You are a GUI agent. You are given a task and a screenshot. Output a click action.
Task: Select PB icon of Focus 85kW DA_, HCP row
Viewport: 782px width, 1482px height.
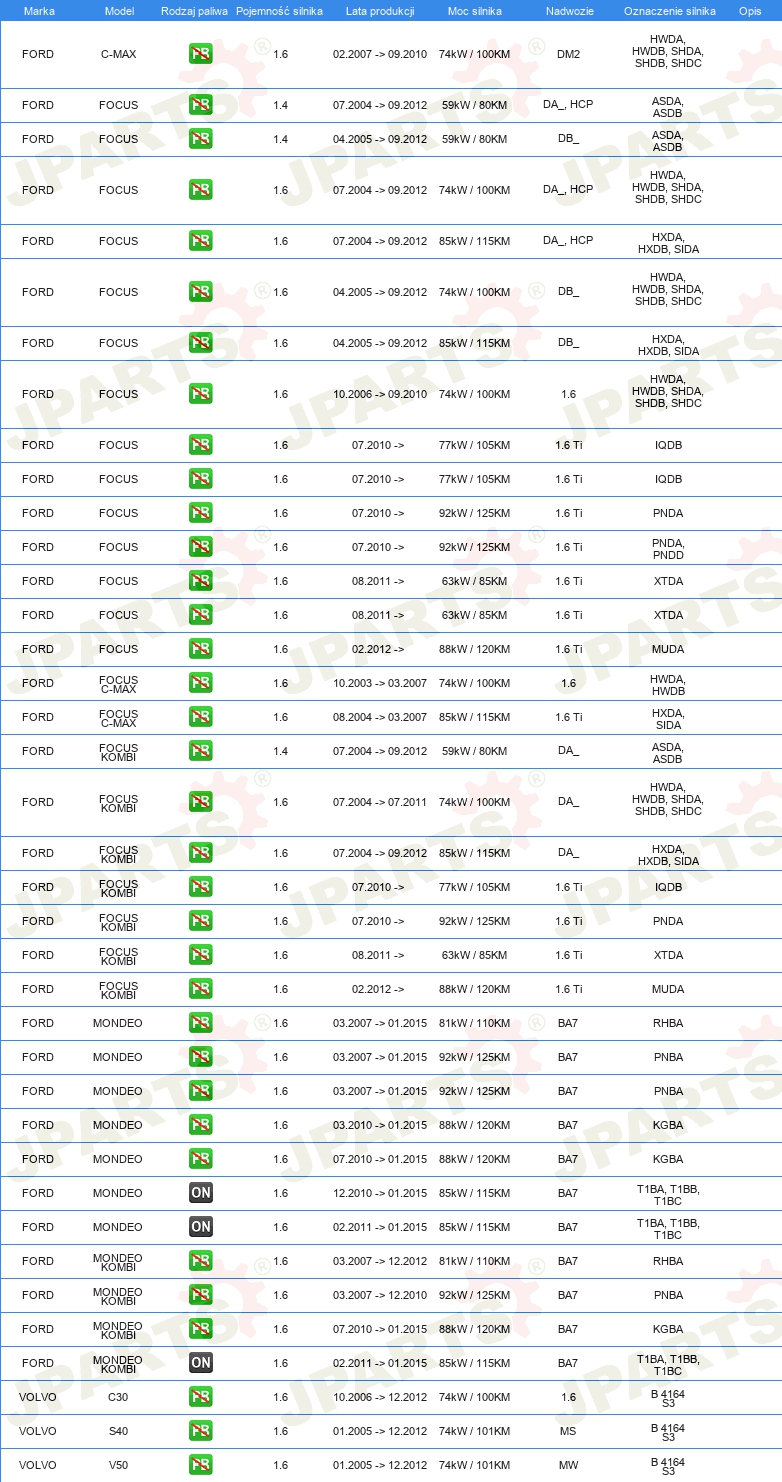(201, 241)
